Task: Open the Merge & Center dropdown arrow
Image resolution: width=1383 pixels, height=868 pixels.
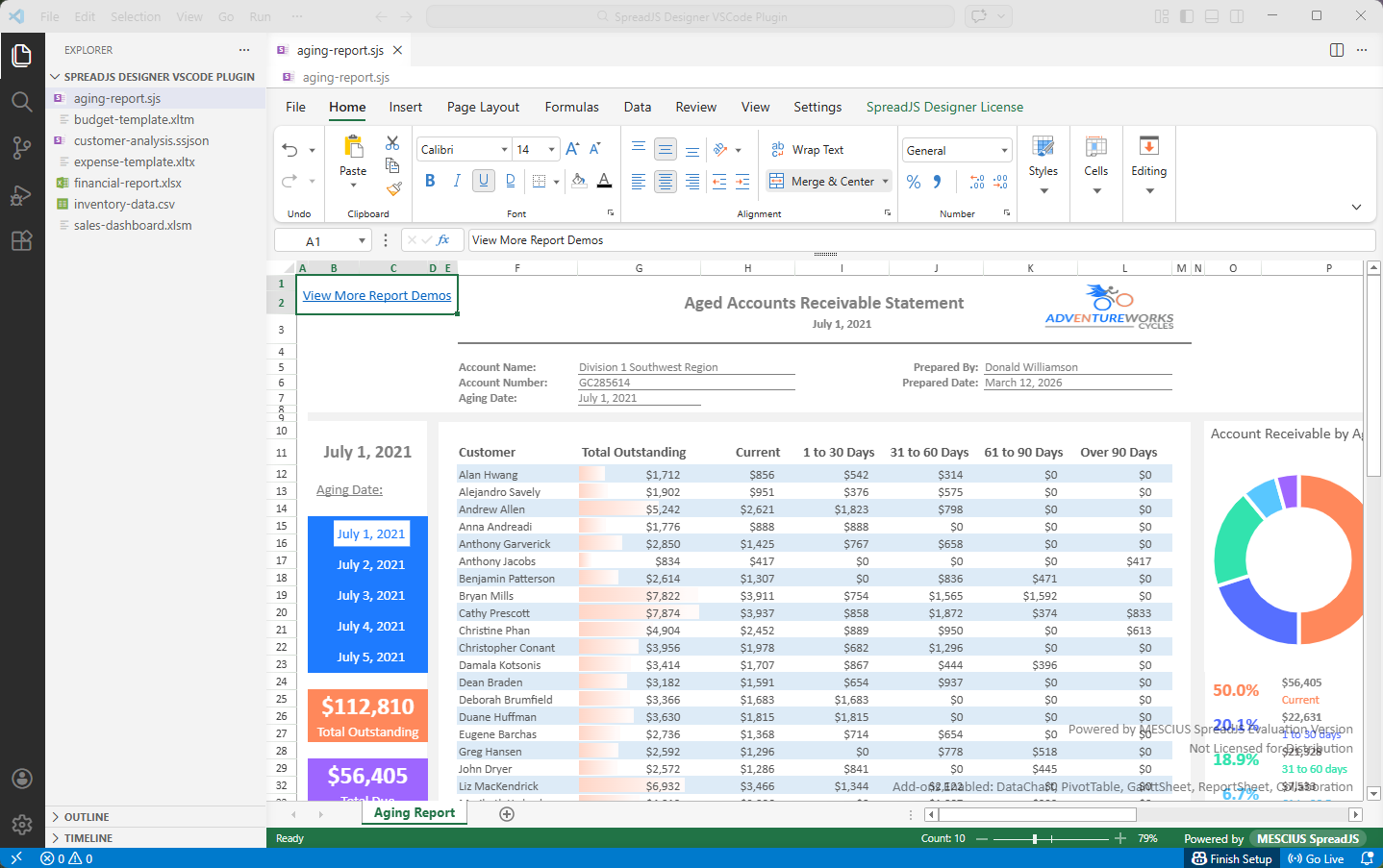Action: pos(886,182)
